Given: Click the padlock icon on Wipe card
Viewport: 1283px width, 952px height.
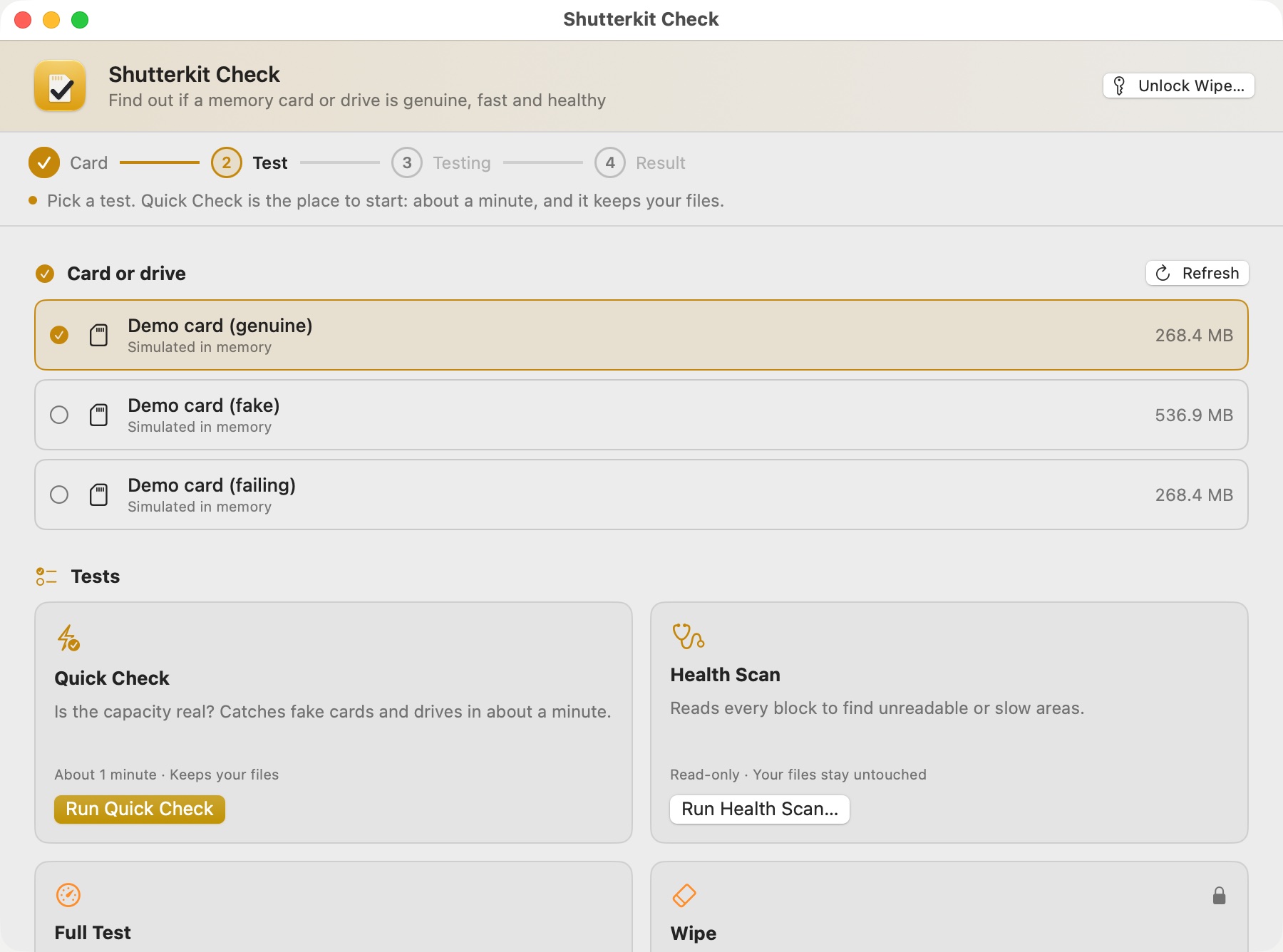Looking at the screenshot, I should pyautogui.click(x=1220, y=896).
